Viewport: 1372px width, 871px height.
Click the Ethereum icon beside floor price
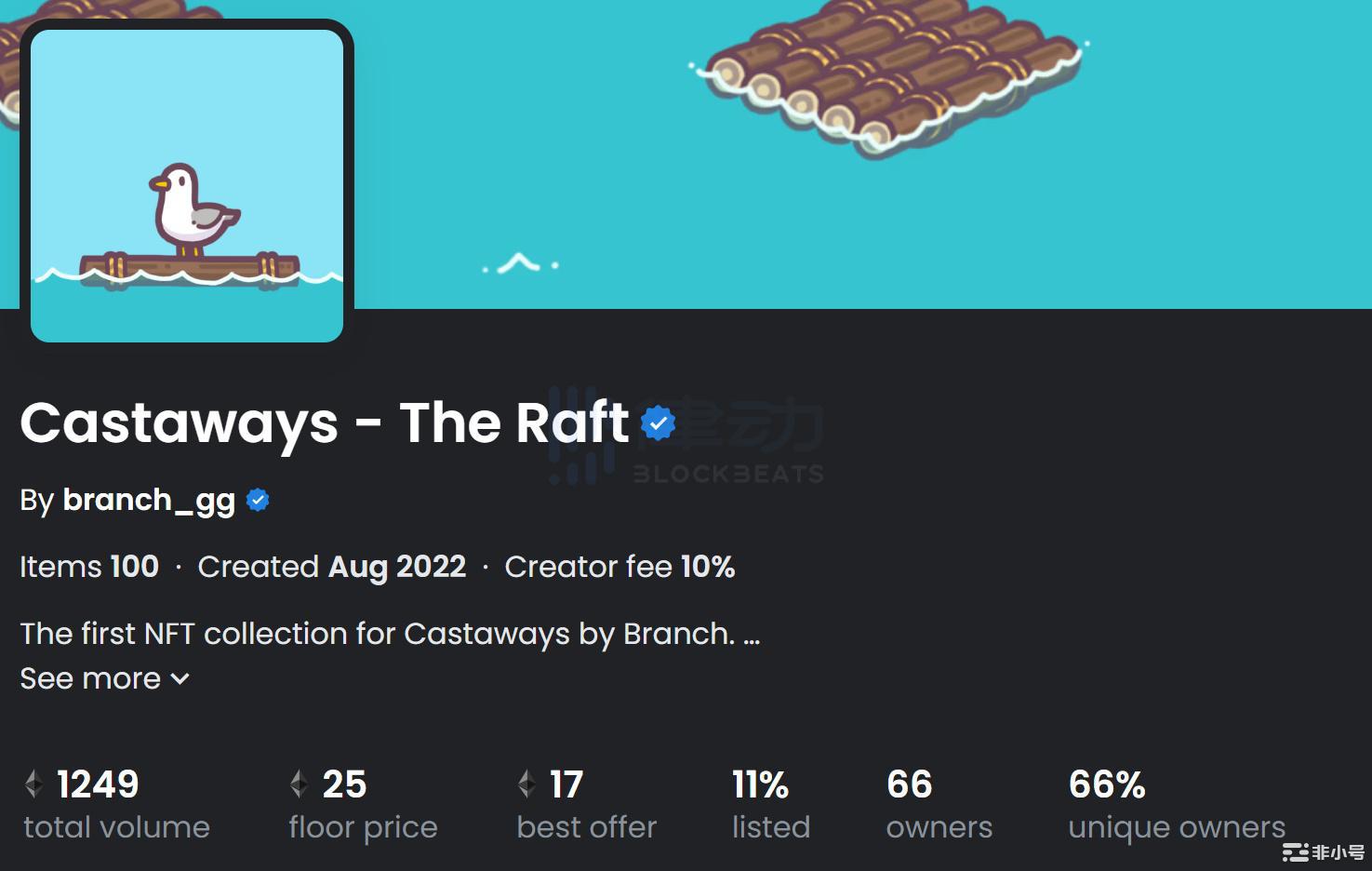coord(299,784)
